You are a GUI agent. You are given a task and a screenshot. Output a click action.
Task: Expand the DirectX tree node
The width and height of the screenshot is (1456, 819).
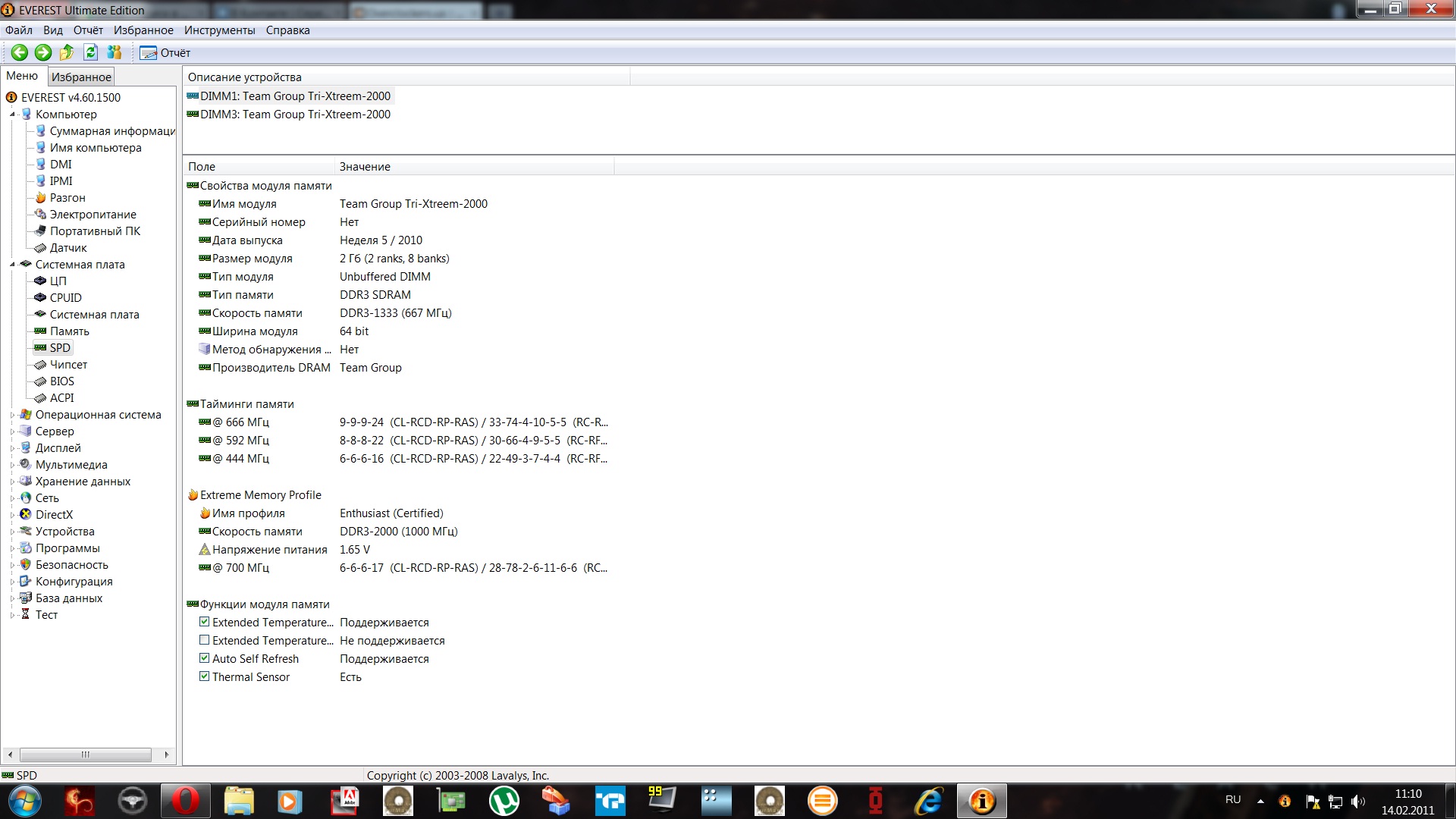click(x=12, y=515)
